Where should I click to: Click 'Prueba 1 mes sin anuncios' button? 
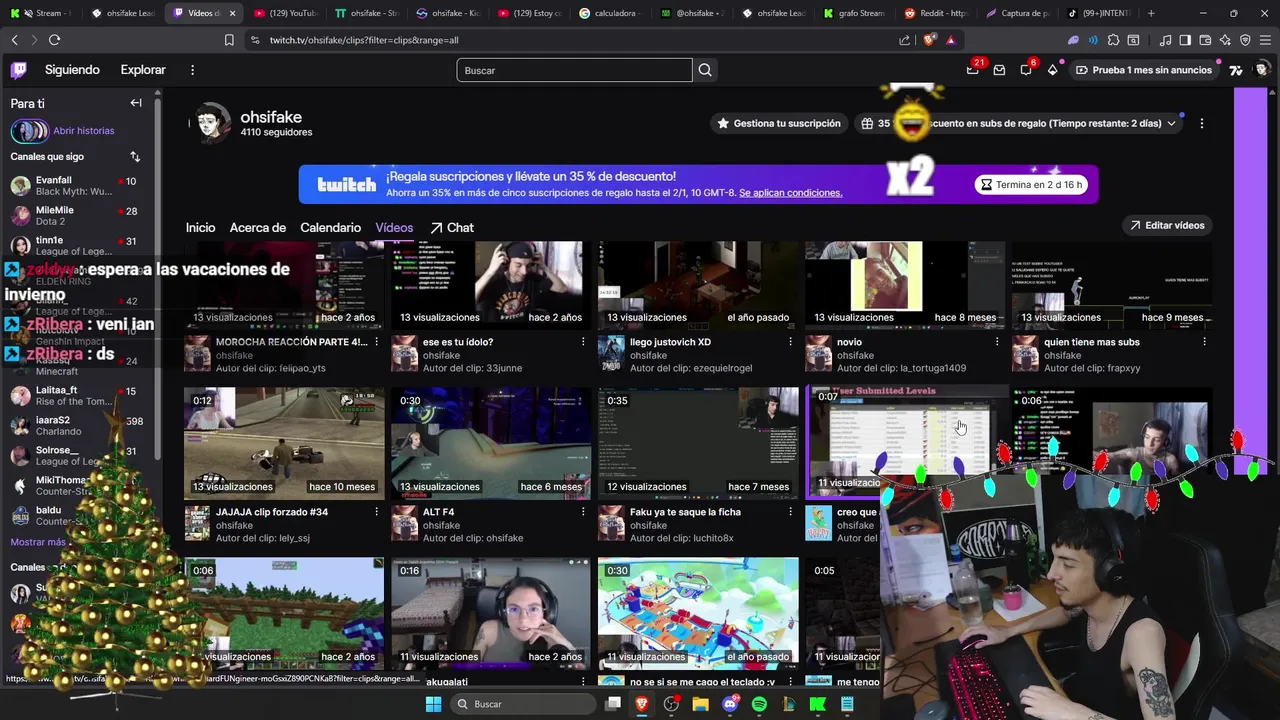coord(1143,70)
